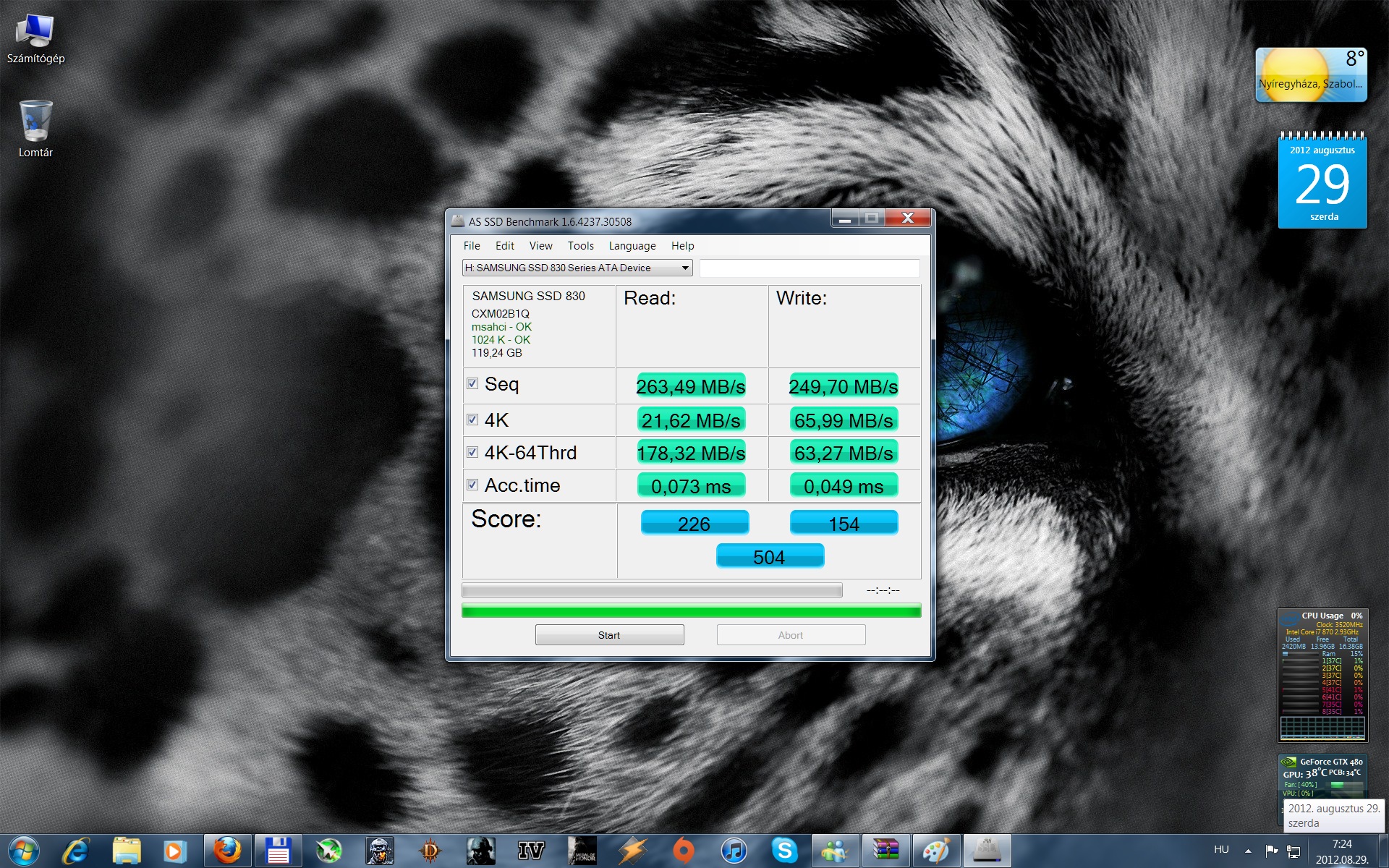Click the GeForce GTX 480 GPU gadget
The height and width of the screenshot is (868, 1389).
coord(1322,777)
